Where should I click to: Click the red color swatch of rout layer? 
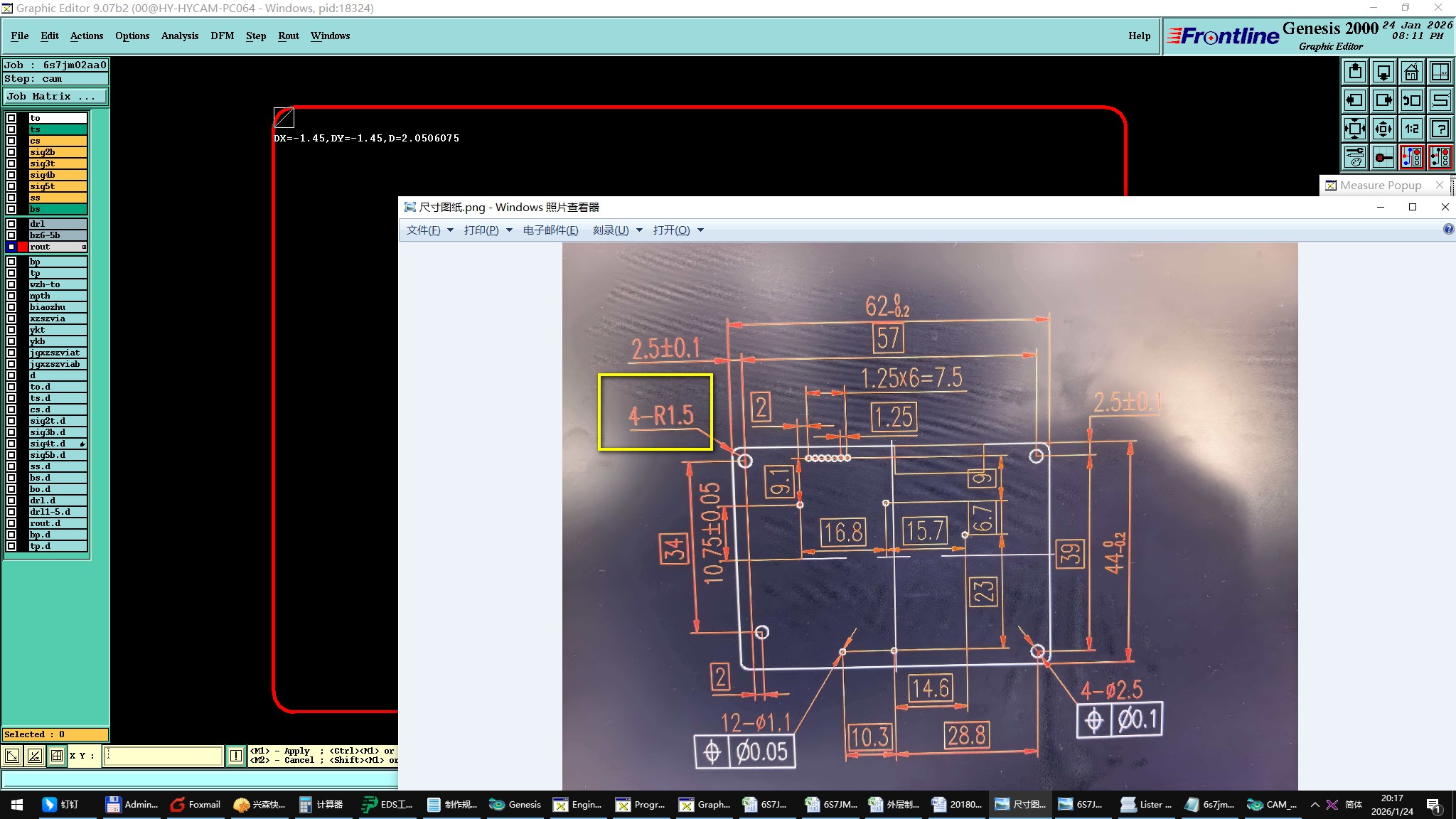[x=23, y=247]
